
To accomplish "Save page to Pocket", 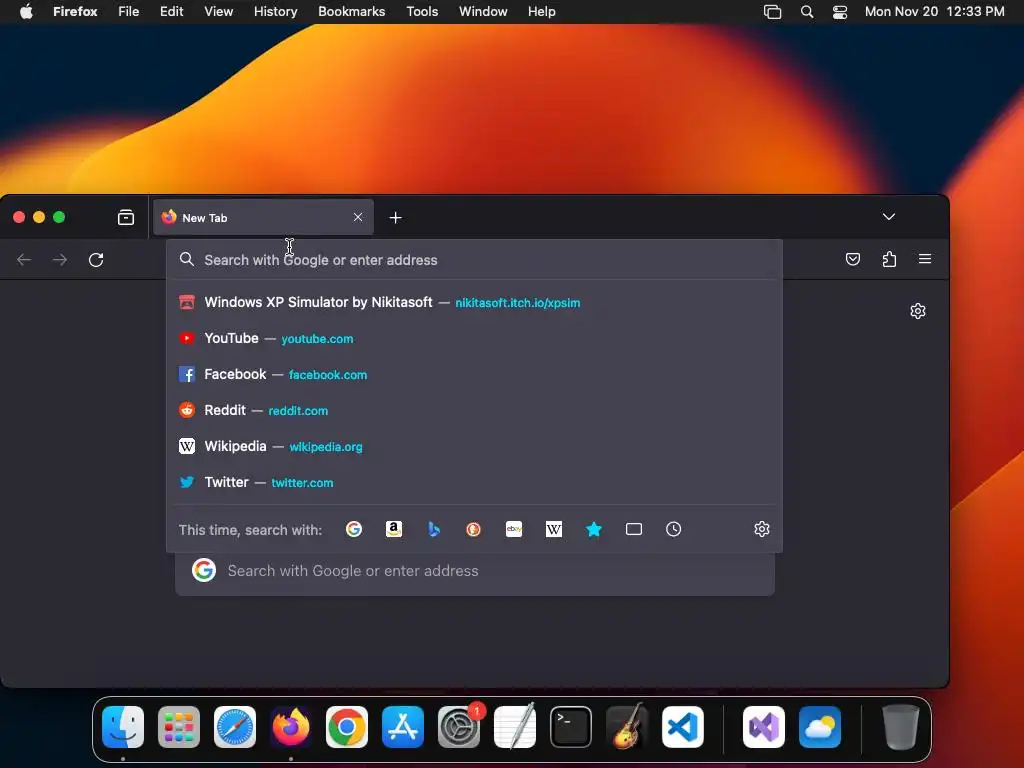I will click(x=853, y=259).
